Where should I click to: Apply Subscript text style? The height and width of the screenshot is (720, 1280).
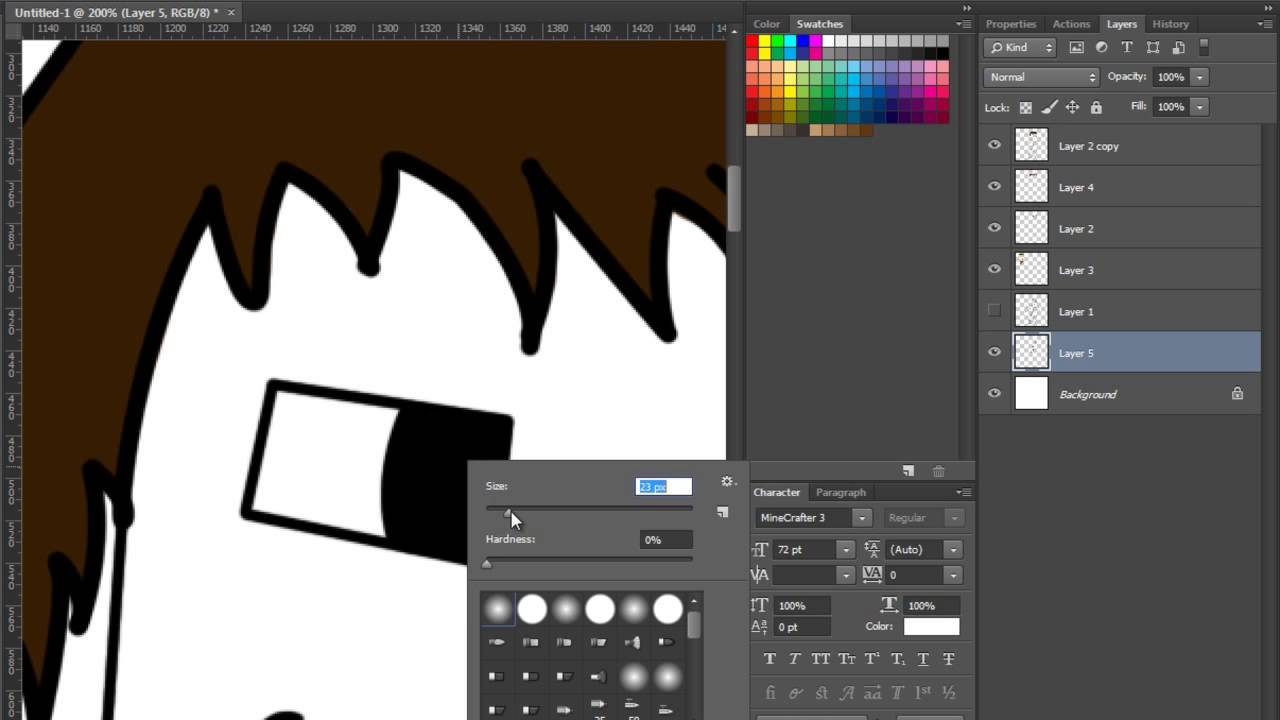[x=897, y=659]
